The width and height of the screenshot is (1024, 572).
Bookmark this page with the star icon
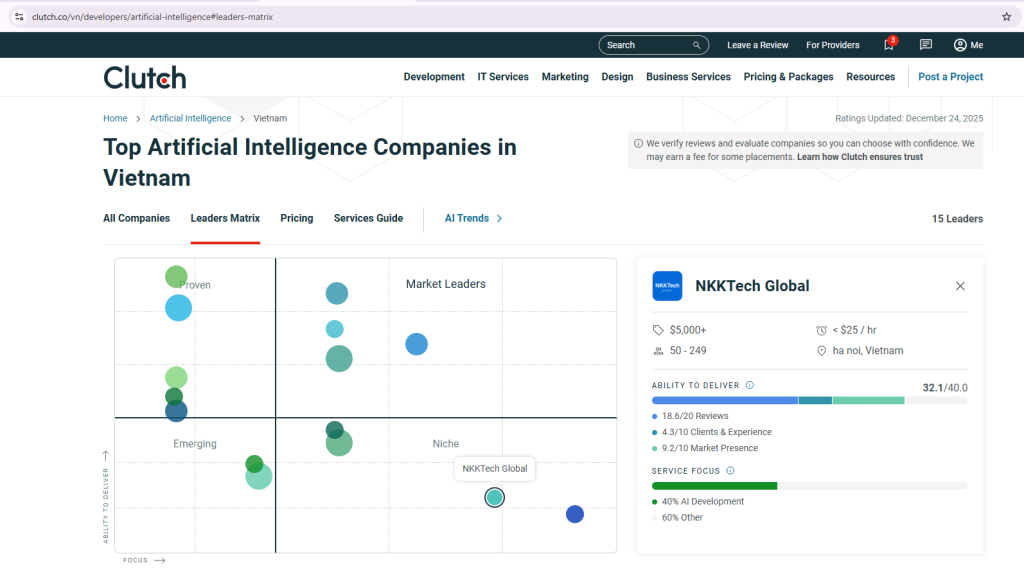point(1006,17)
